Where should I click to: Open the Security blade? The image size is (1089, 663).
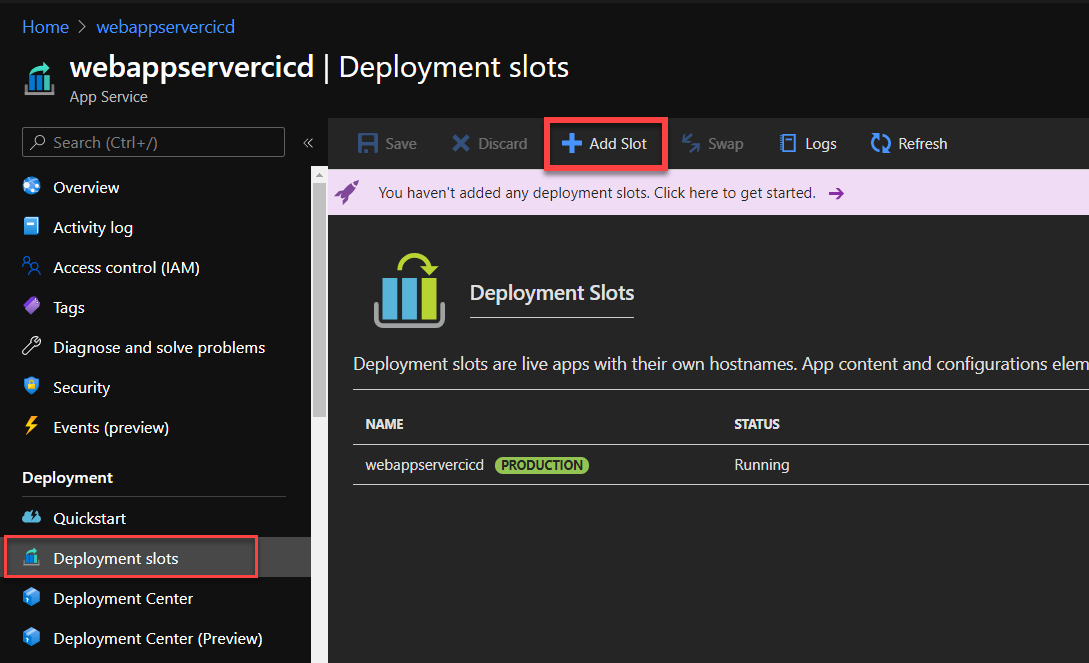tap(81, 387)
